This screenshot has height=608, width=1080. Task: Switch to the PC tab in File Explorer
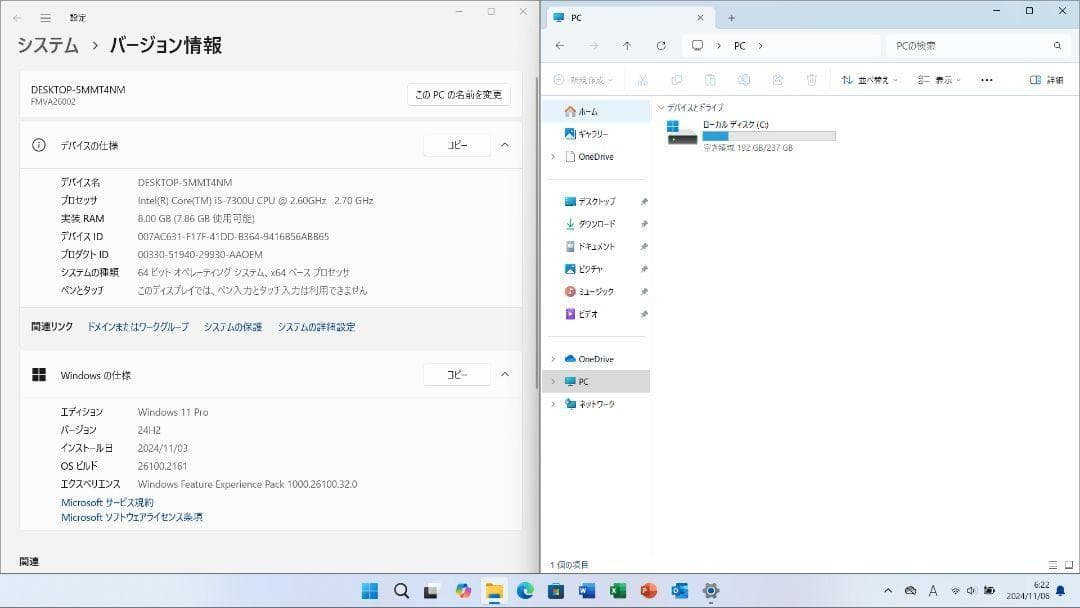pyautogui.click(x=598, y=17)
